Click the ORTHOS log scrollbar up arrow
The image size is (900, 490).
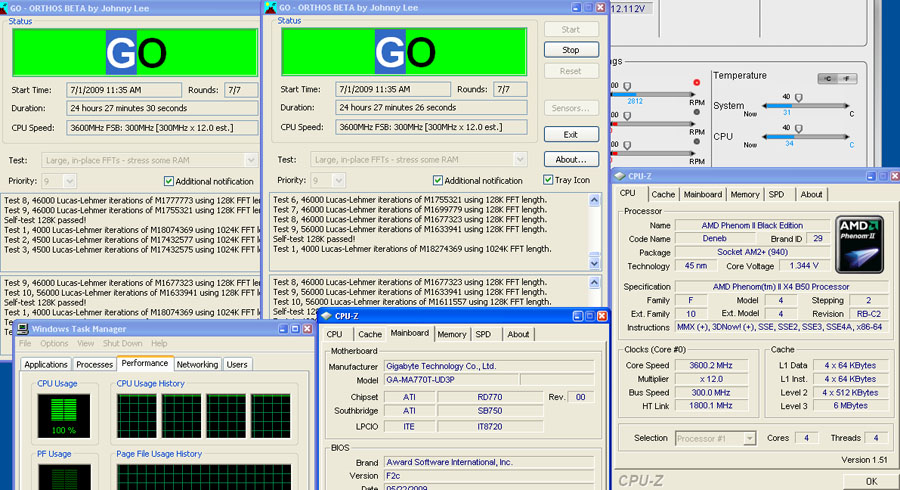(x=595, y=200)
